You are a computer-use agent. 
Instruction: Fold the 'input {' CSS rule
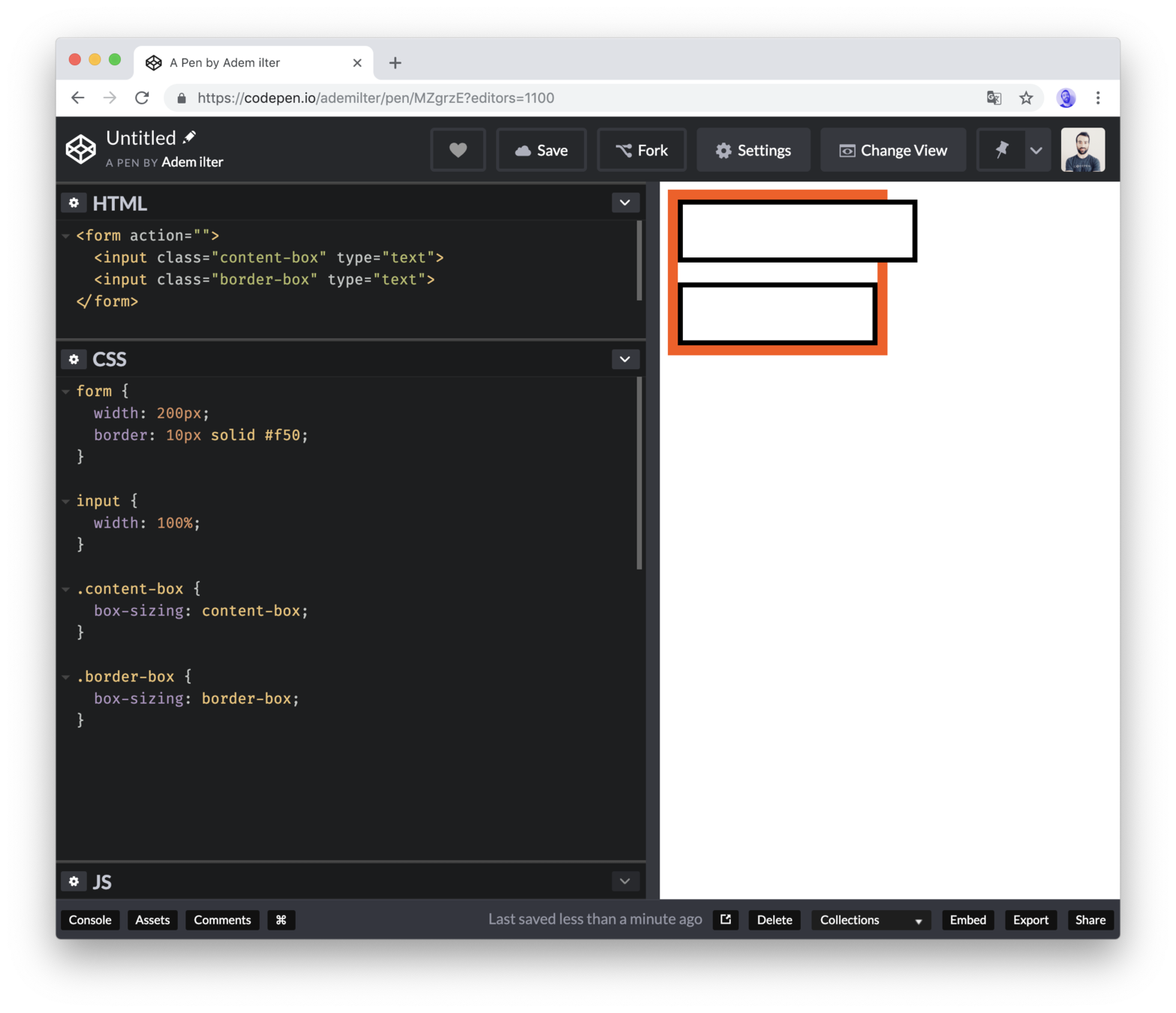pos(66,501)
